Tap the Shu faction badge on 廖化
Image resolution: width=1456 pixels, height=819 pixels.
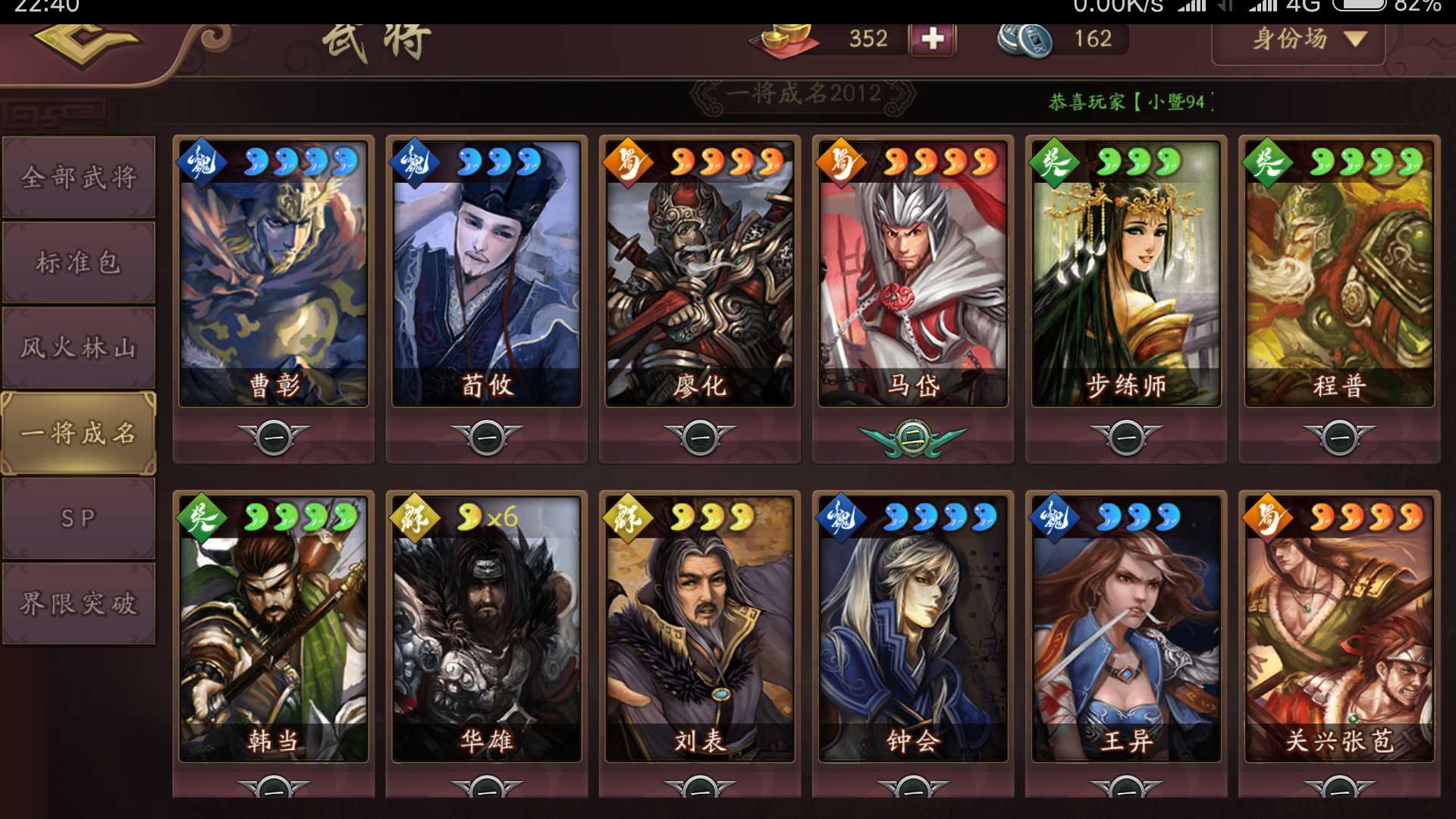tap(628, 161)
